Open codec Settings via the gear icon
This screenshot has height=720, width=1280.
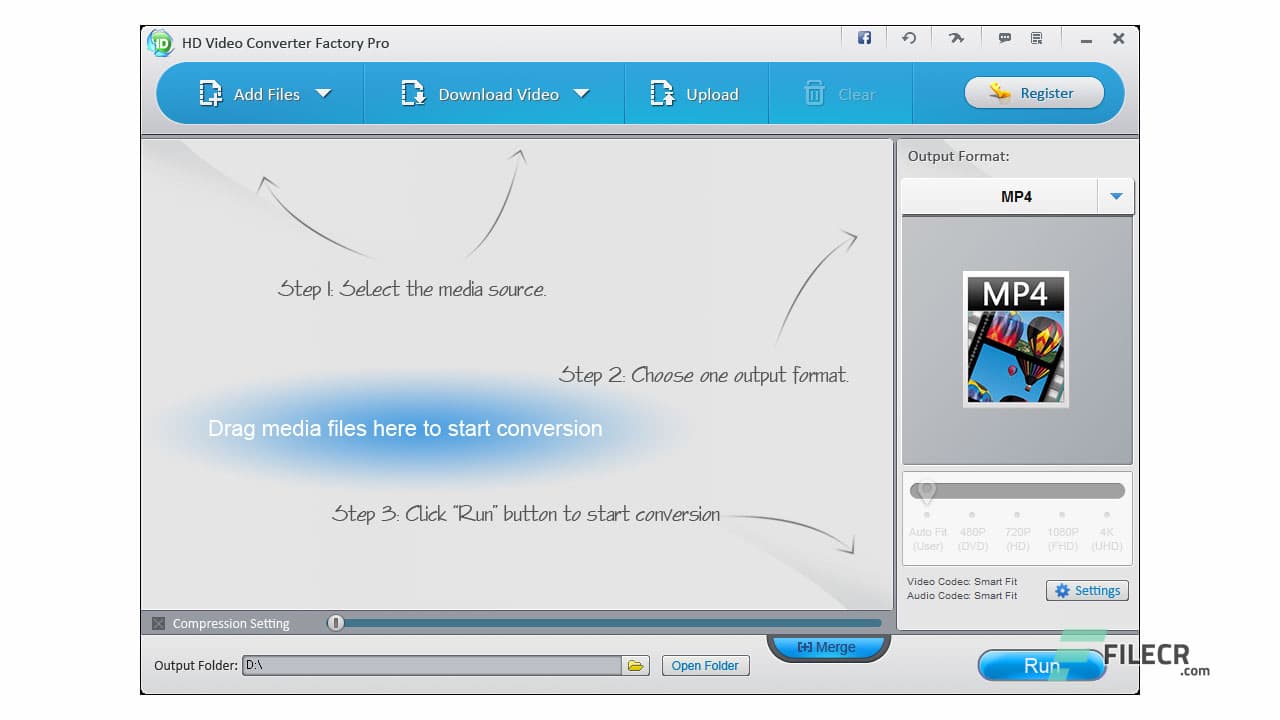[x=1087, y=590]
